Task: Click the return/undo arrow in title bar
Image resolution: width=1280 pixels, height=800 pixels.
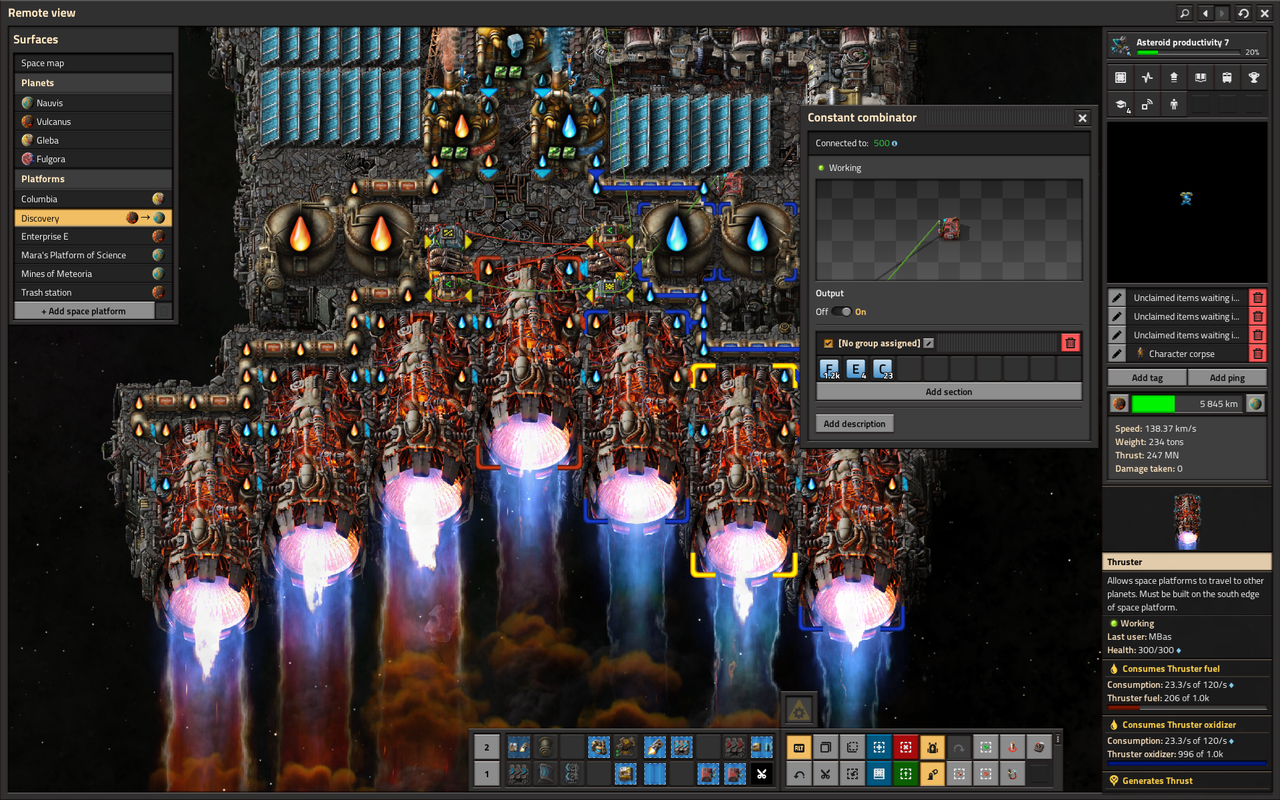Action: pos(1243,13)
